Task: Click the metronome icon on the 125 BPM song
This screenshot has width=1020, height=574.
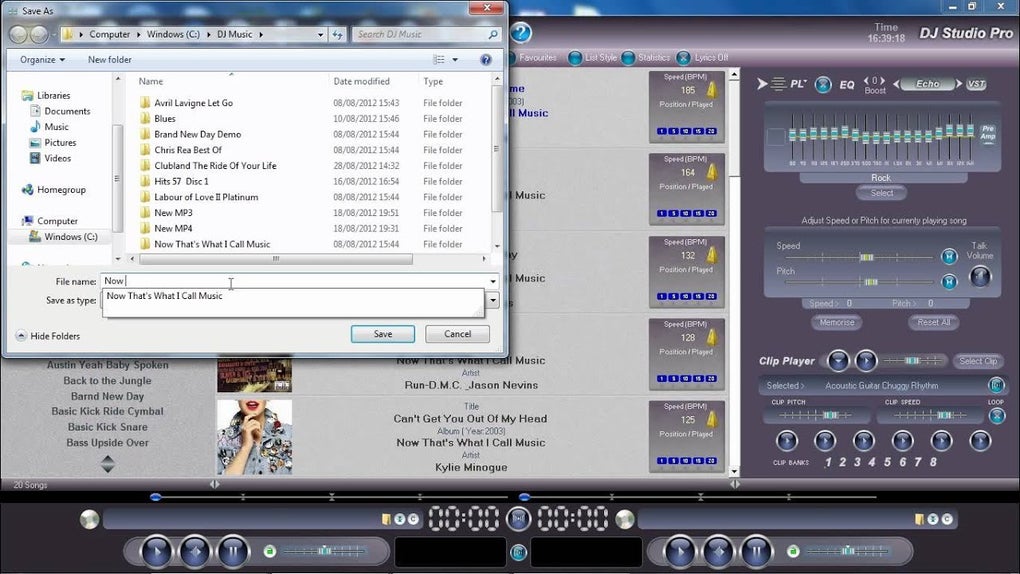Action: (x=712, y=420)
